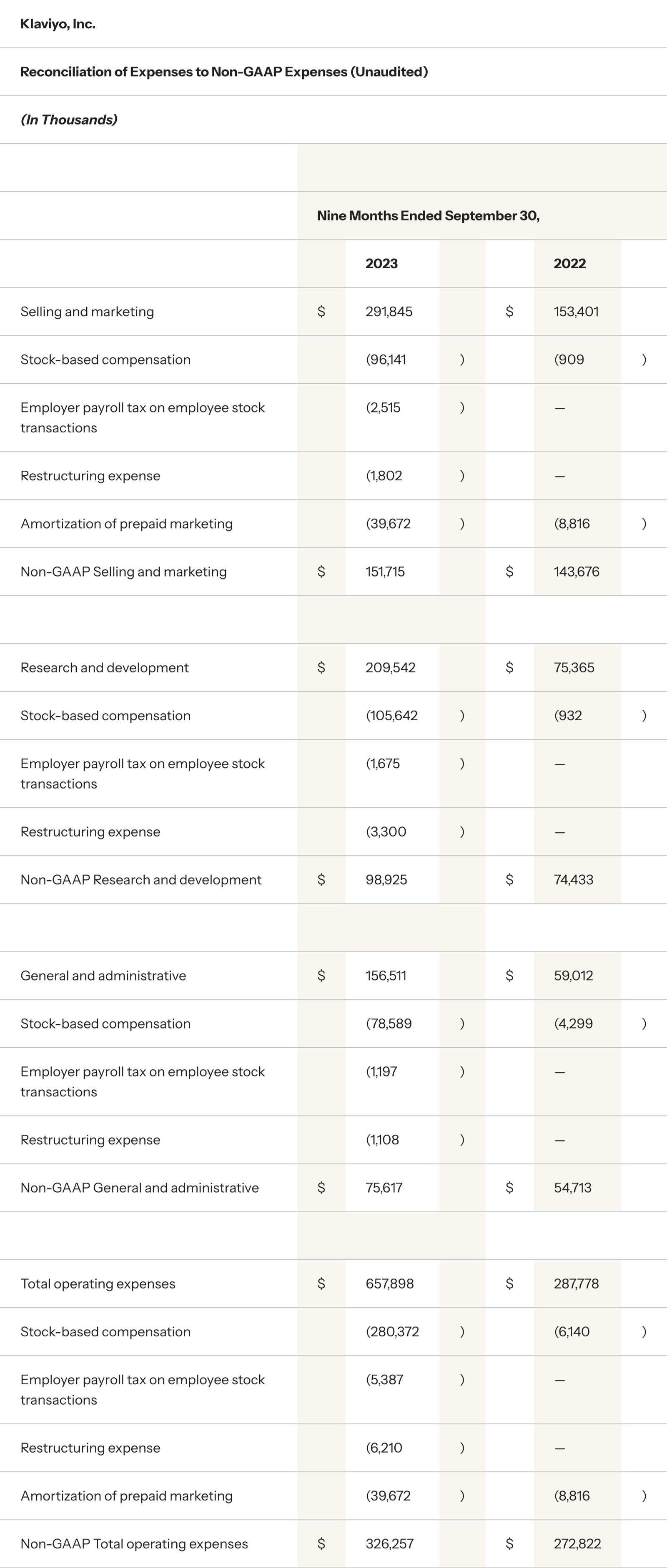Select the 'Klaviyo, Inc.' heading text
Viewport: 667px width, 1568px height.
[58, 24]
